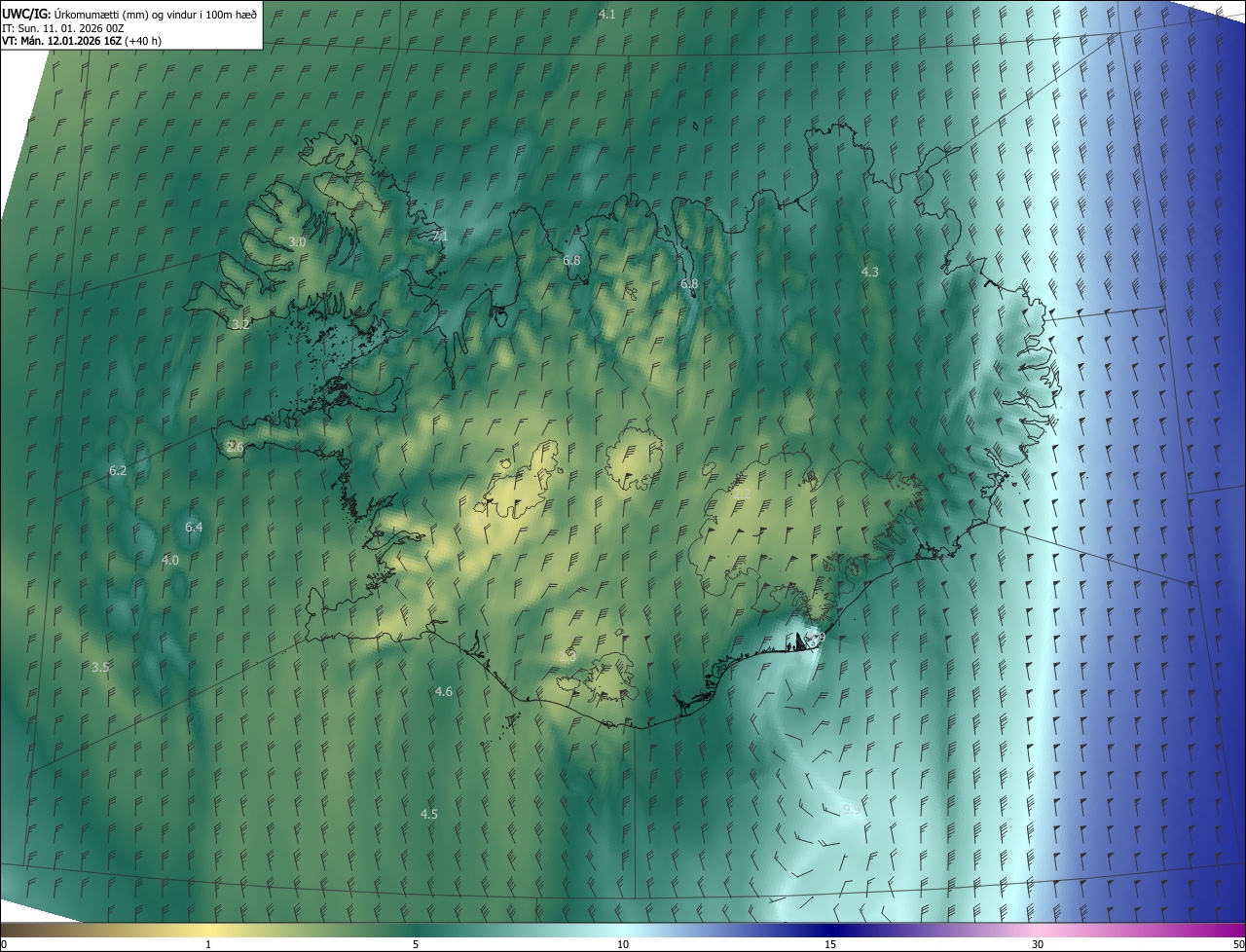
Task: Select the 4.0 value label
Action: (169, 560)
